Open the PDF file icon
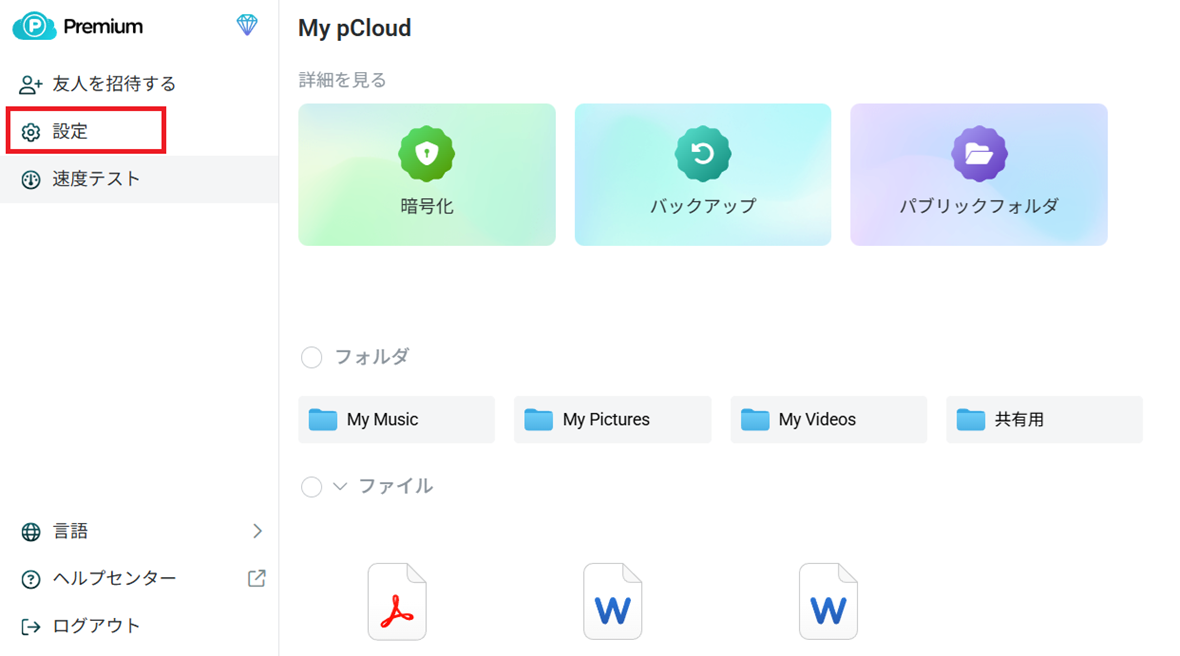The width and height of the screenshot is (1180, 656). pyautogui.click(x=397, y=602)
